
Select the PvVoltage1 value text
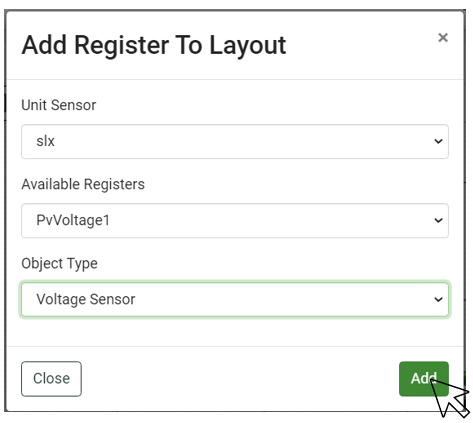(73, 220)
